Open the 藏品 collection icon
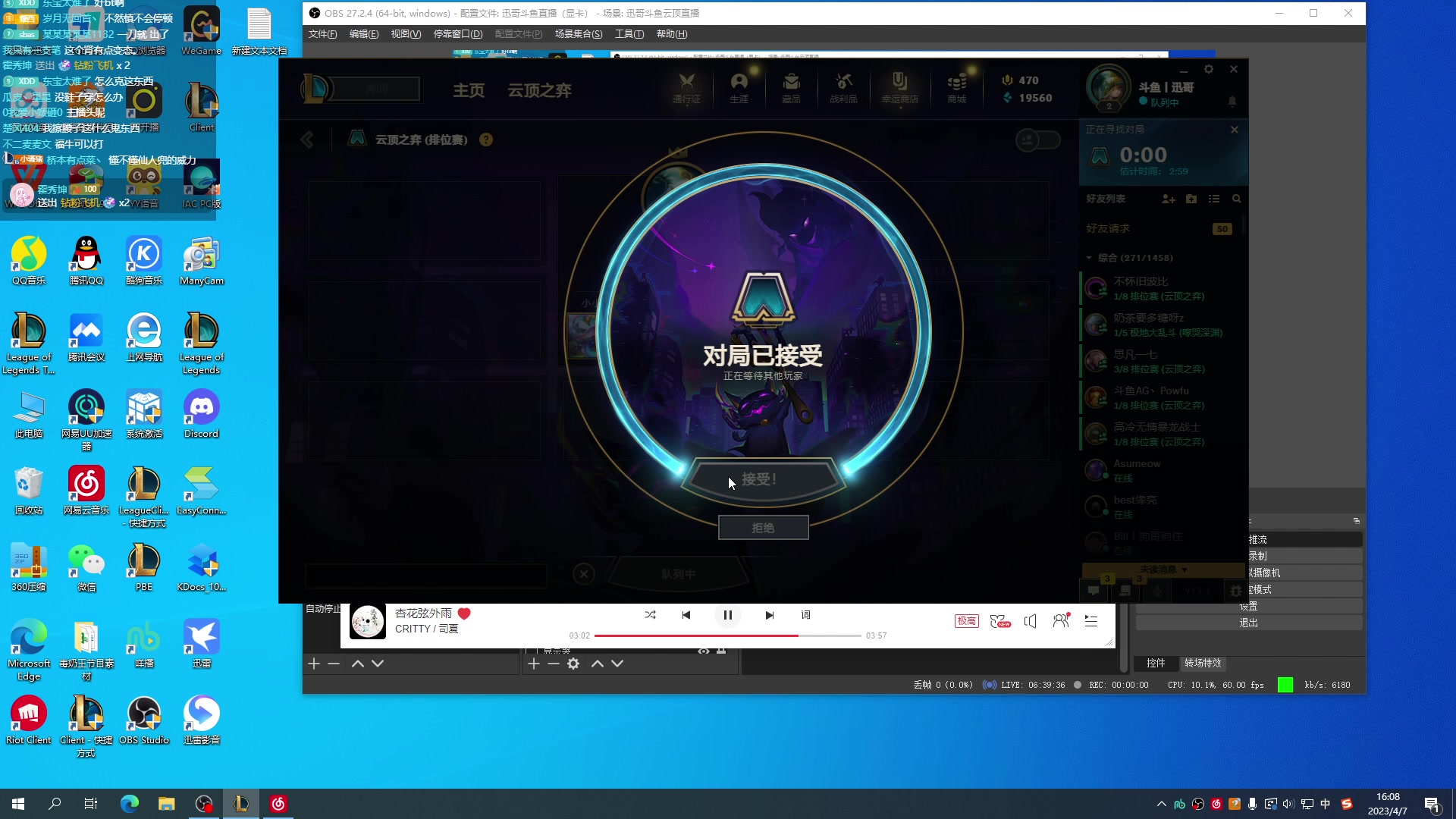This screenshot has width=1456, height=819. click(791, 88)
